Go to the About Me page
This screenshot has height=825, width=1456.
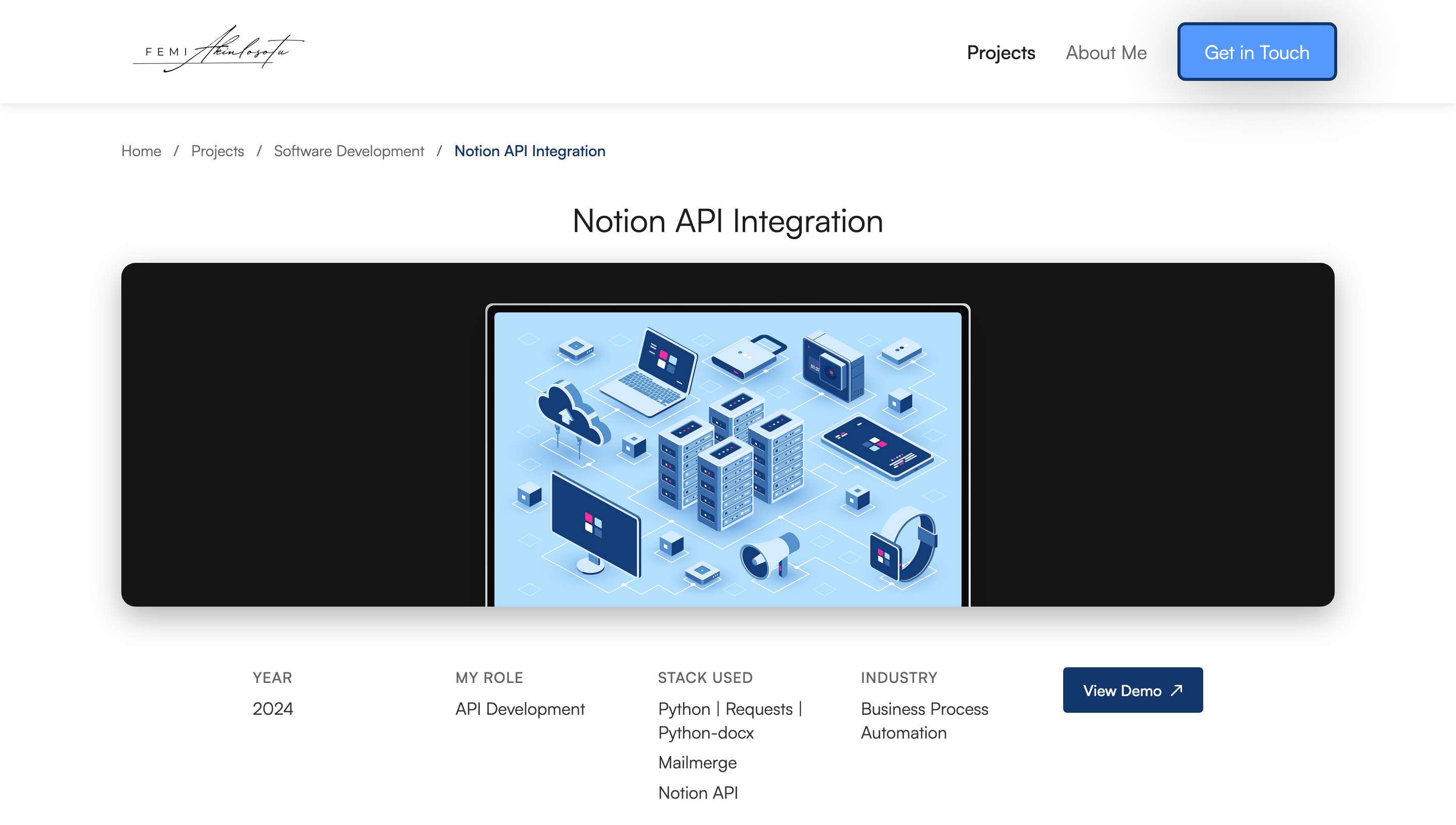pos(1106,53)
